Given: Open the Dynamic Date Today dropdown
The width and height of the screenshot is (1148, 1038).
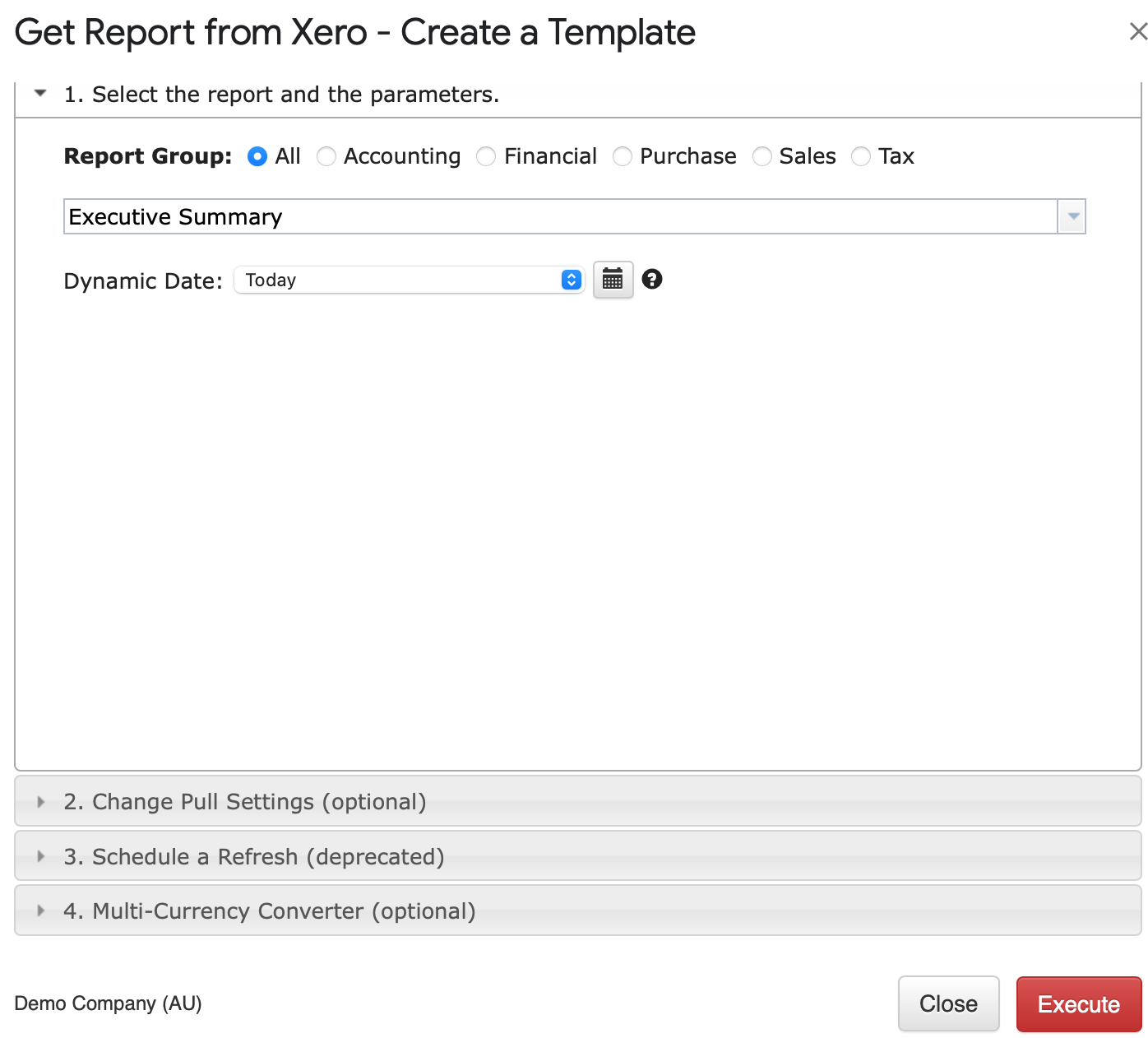Looking at the screenshot, I should [409, 280].
